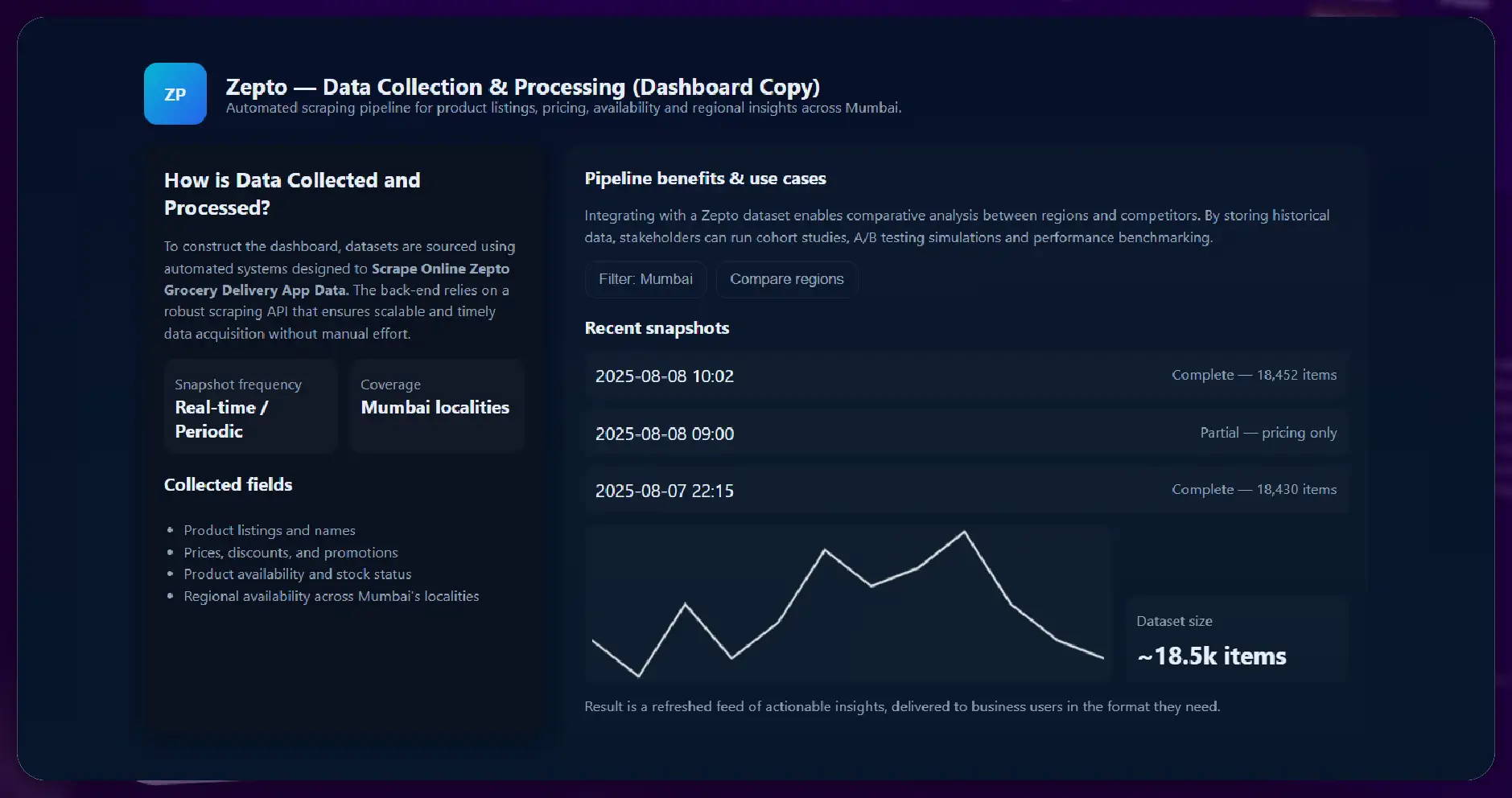The image size is (1512, 798).
Task: Click 'Regional availability across Mumbai's localities' item
Action: [331, 596]
